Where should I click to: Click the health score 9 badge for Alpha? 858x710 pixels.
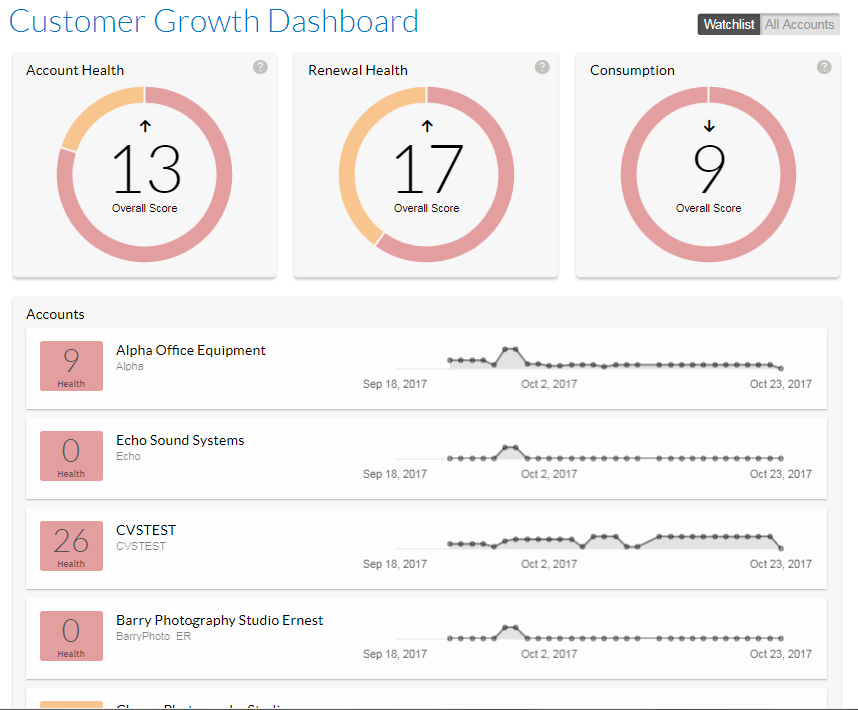pos(71,365)
